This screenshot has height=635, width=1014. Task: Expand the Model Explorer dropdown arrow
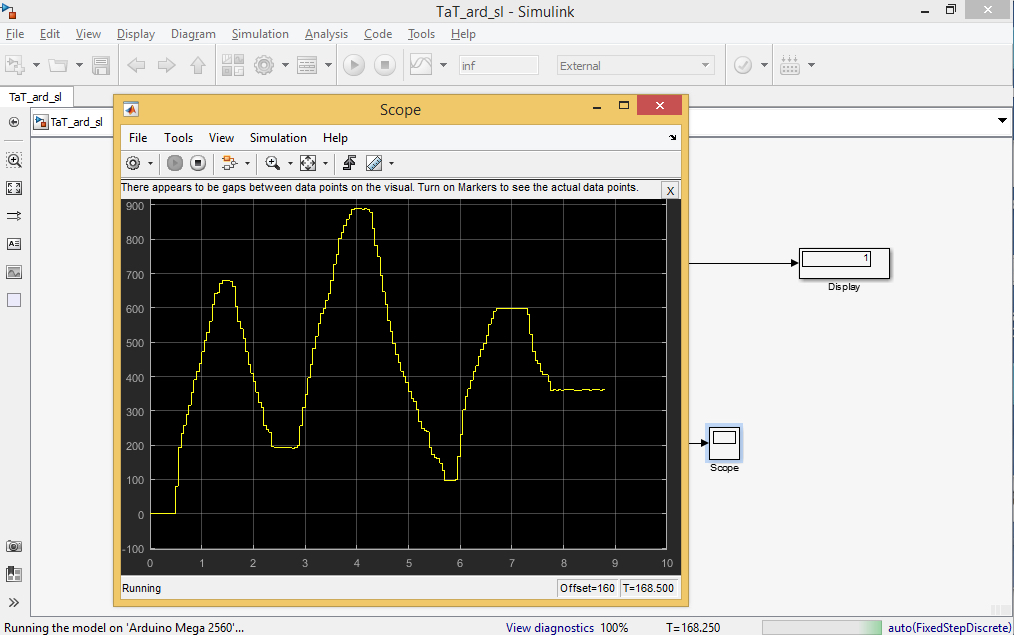[328, 65]
